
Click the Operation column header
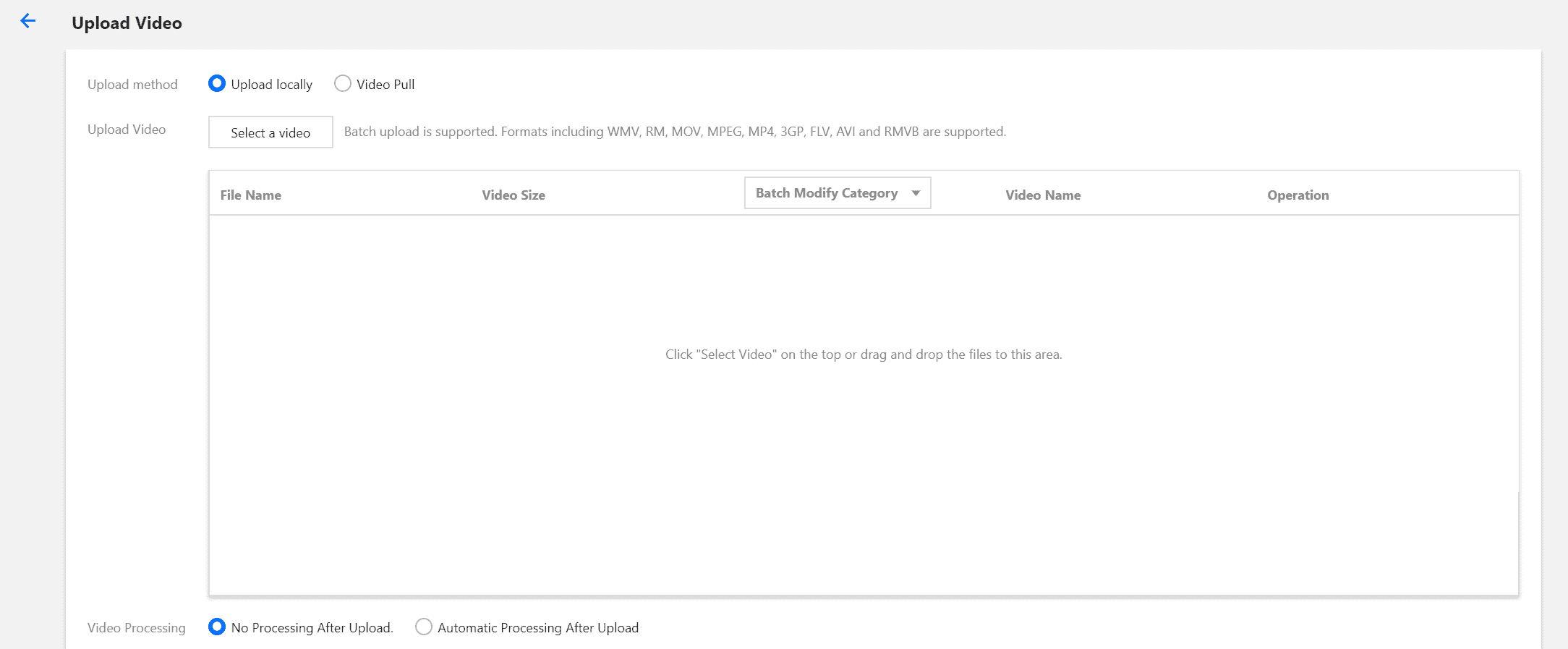[x=1298, y=195]
